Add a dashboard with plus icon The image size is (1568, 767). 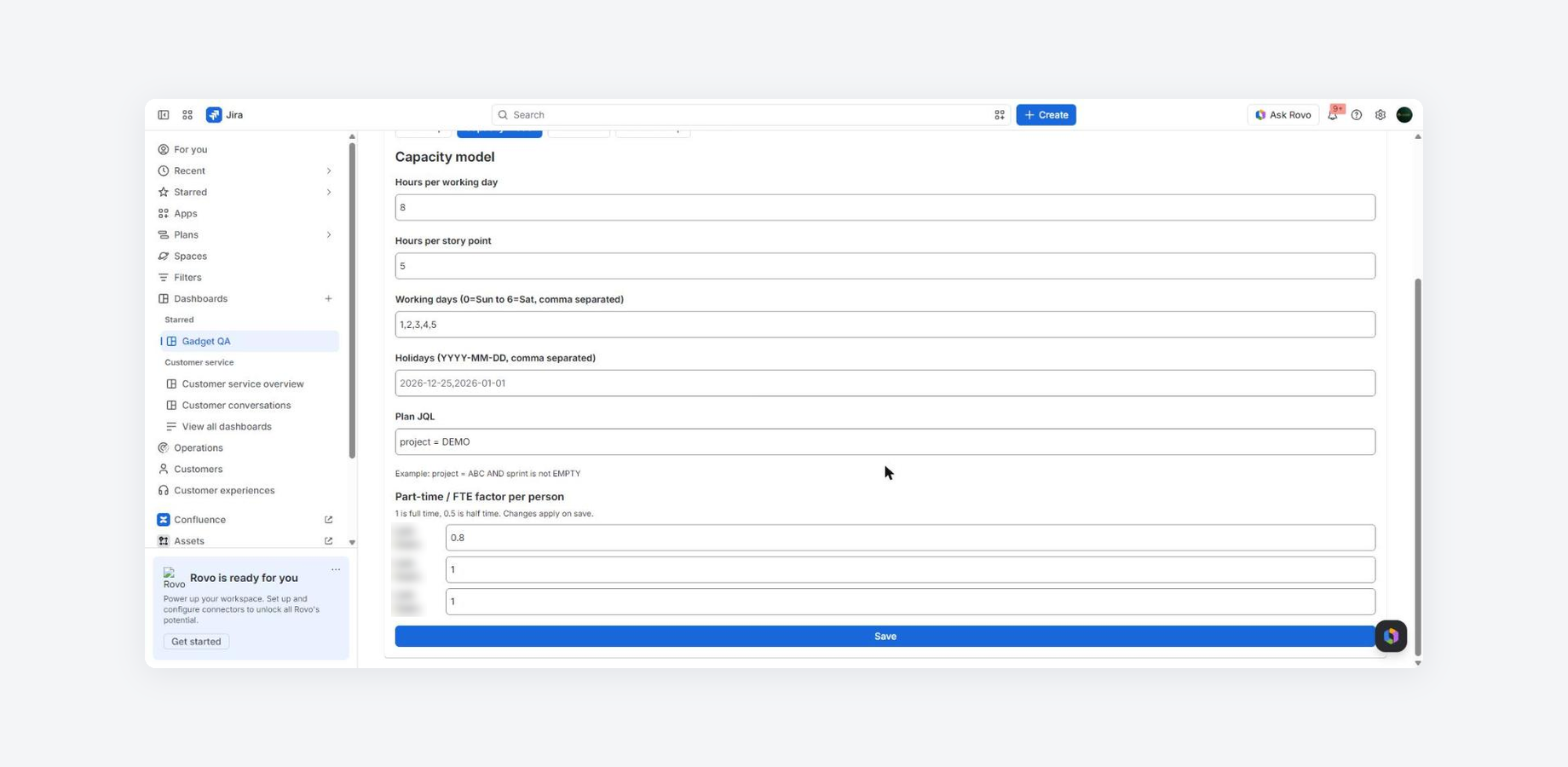(328, 299)
